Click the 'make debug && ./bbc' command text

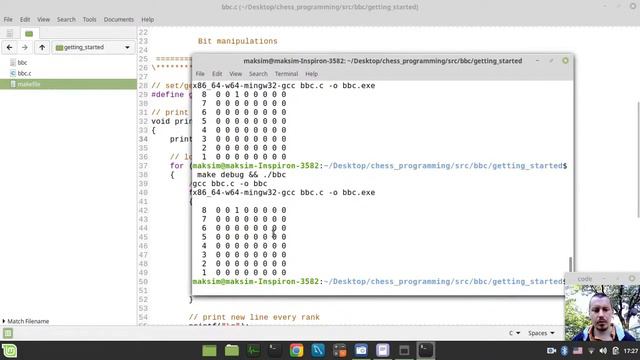(x=242, y=175)
